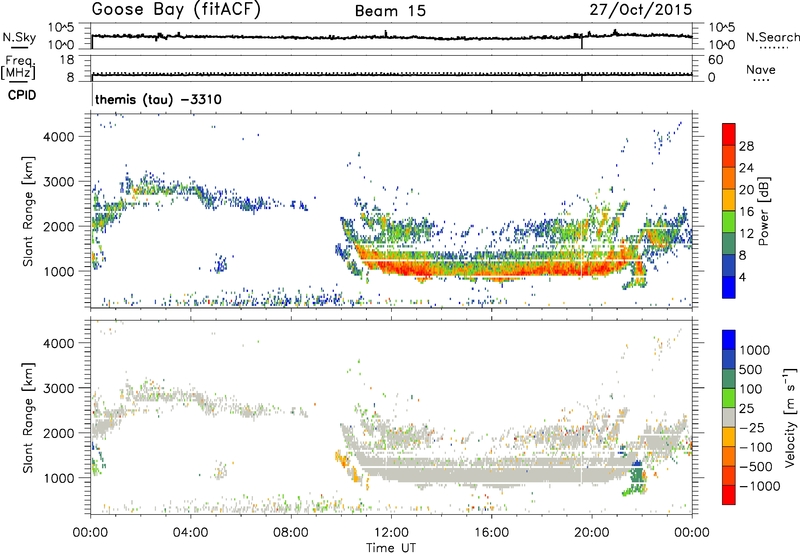Click the '20:00' time axis label
The width and height of the screenshot is (800, 554).
click(x=592, y=532)
